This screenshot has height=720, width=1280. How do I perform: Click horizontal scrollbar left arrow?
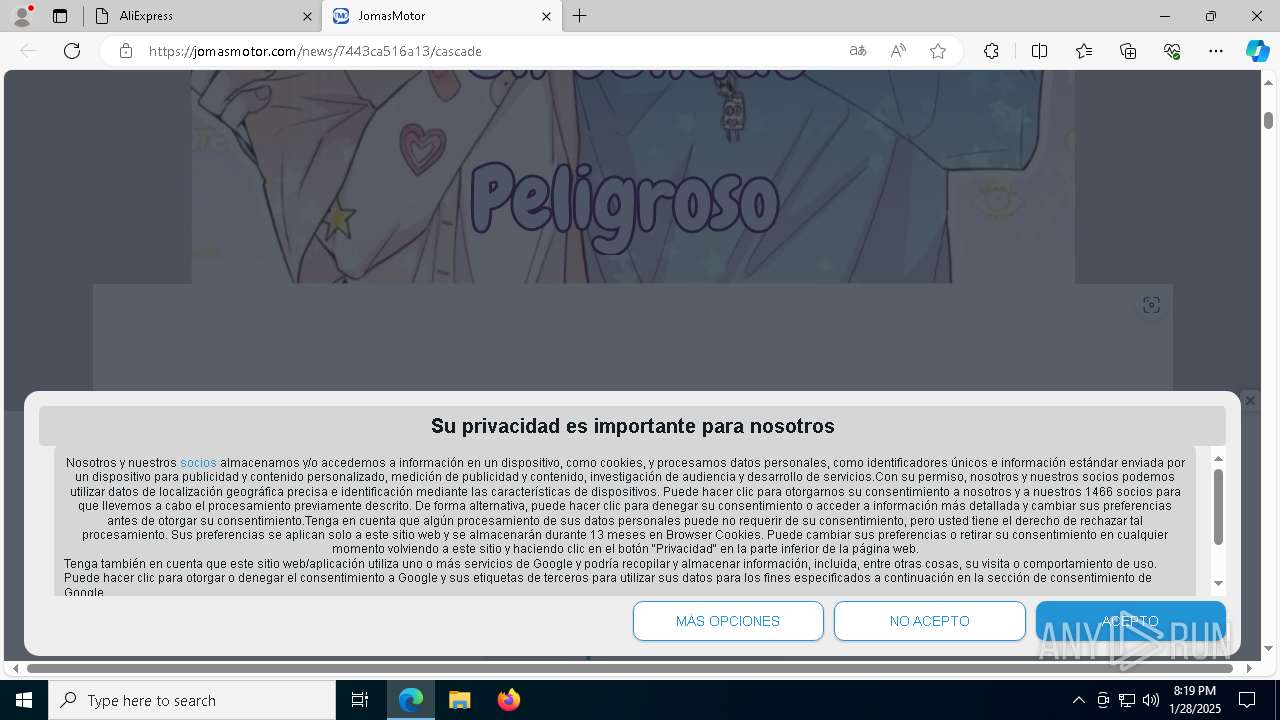click(15, 668)
